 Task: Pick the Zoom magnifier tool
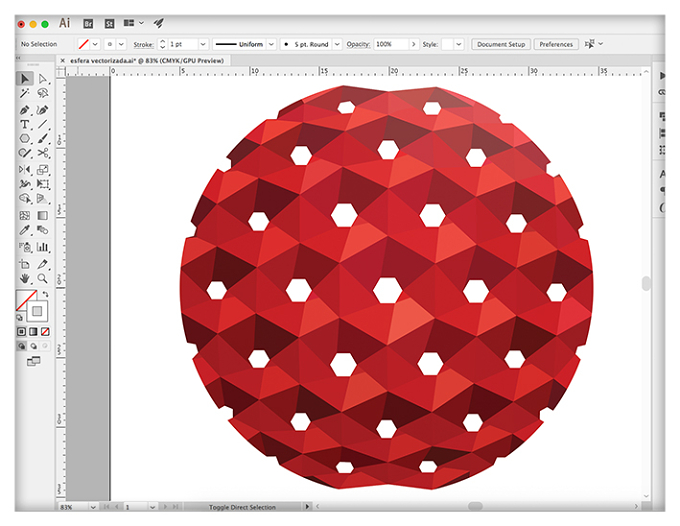[x=42, y=278]
